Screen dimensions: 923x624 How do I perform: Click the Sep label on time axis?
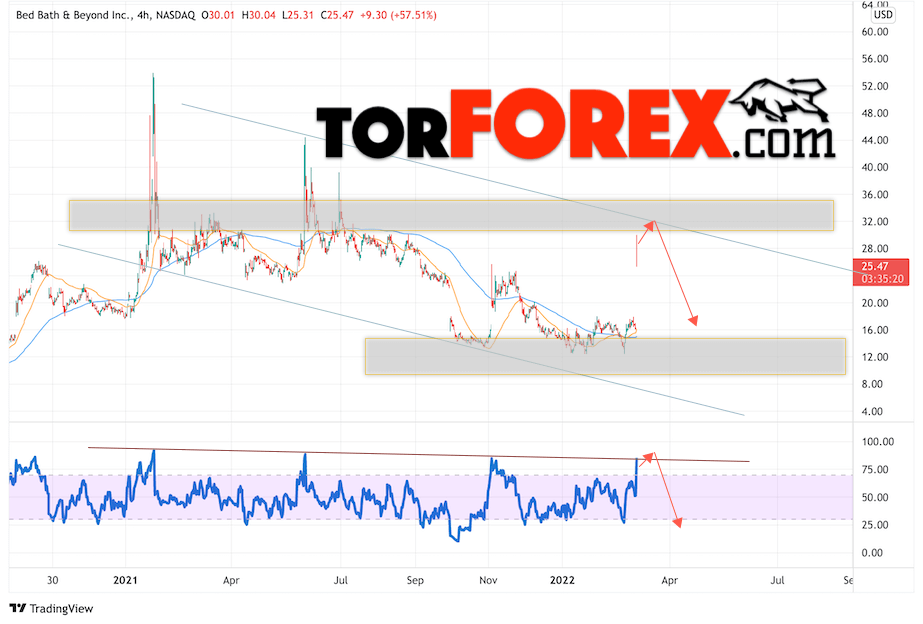pyautogui.click(x=415, y=580)
